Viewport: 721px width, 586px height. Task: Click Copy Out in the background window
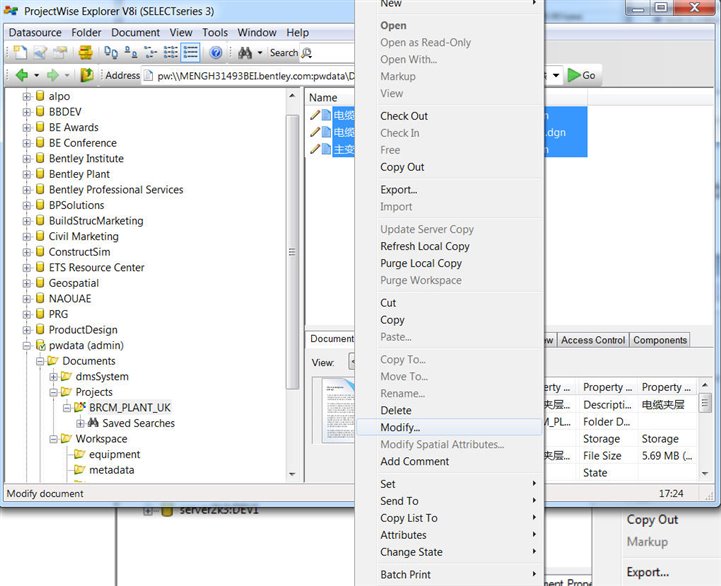click(652, 519)
